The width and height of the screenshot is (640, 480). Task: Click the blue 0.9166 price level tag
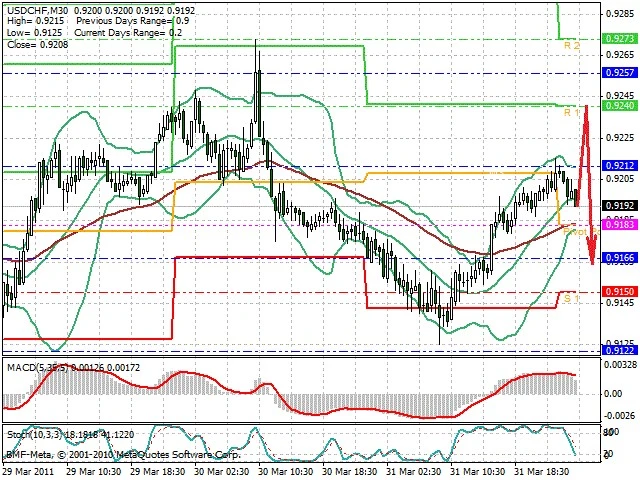click(620, 258)
